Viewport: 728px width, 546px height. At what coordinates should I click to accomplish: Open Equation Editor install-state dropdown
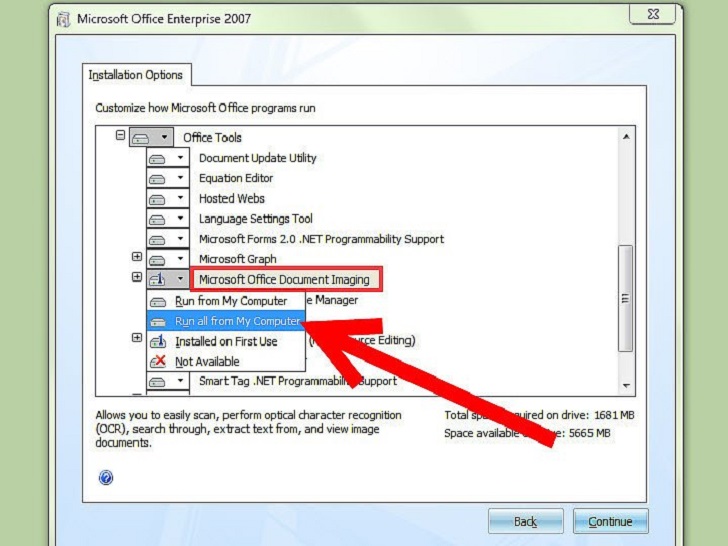[168, 178]
